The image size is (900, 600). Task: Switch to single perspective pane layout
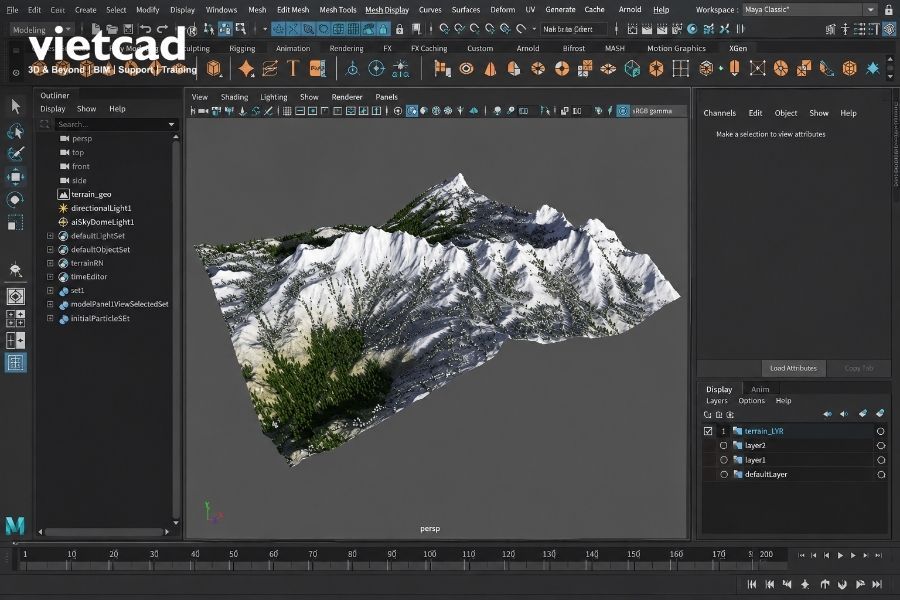(15, 296)
